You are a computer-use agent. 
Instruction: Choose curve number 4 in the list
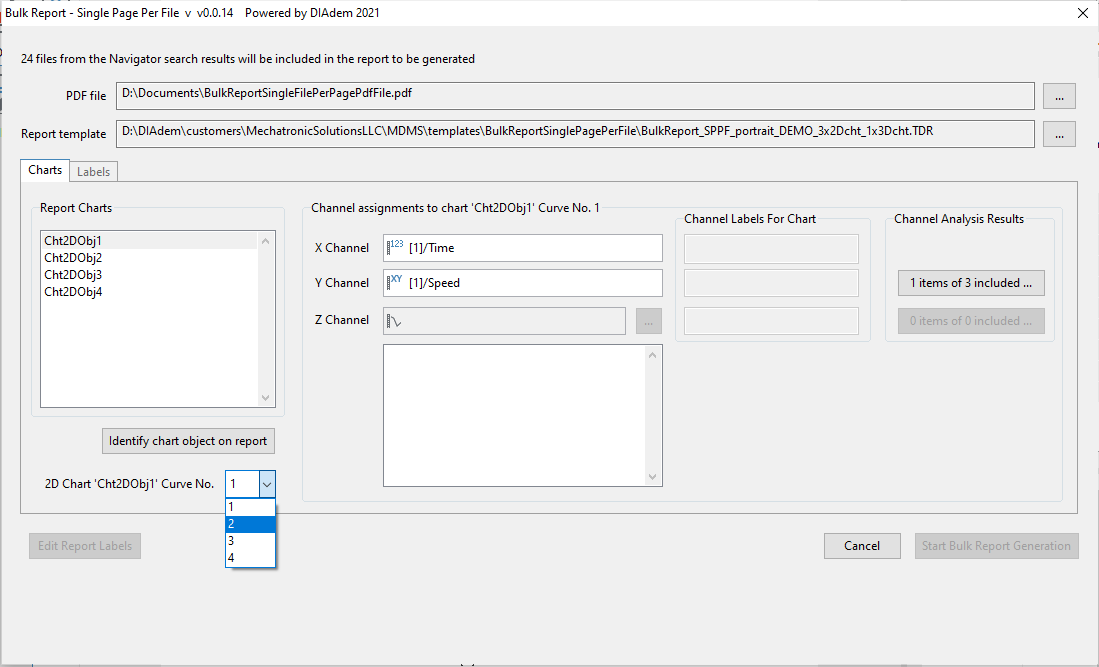tap(250, 558)
